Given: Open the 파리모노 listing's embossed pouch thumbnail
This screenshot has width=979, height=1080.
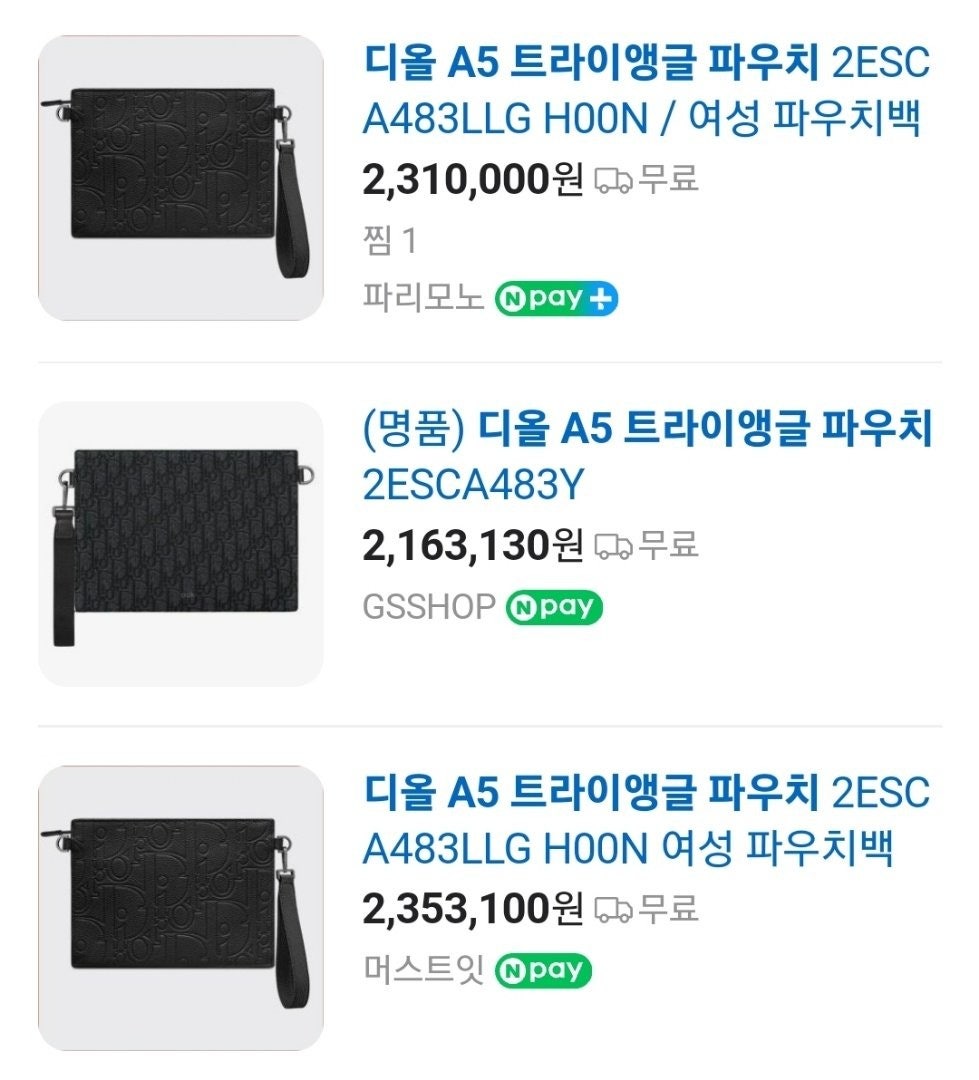Looking at the screenshot, I should tap(181, 178).
